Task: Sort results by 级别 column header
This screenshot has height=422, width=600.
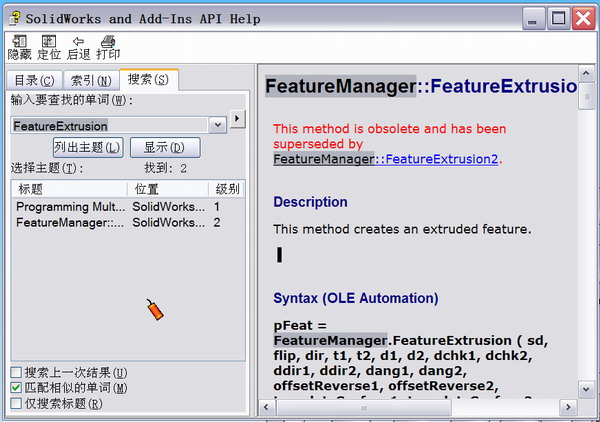Action: click(227, 189)
